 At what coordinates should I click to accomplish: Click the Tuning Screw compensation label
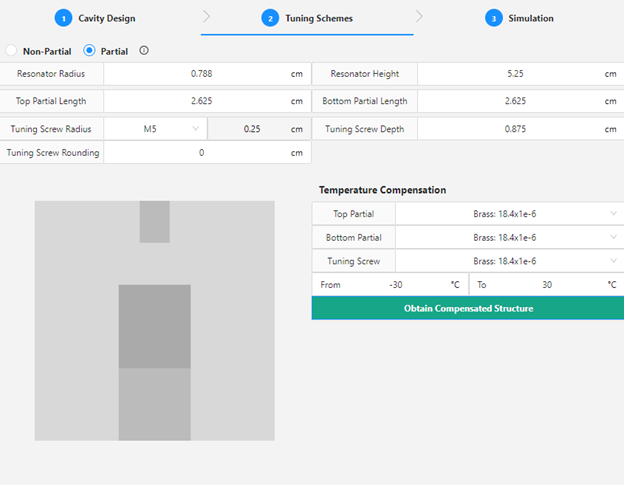point(353,261)
